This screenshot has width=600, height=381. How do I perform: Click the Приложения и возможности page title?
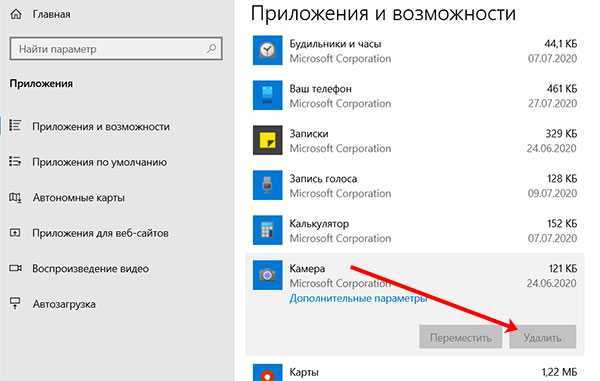pos(383,14)
